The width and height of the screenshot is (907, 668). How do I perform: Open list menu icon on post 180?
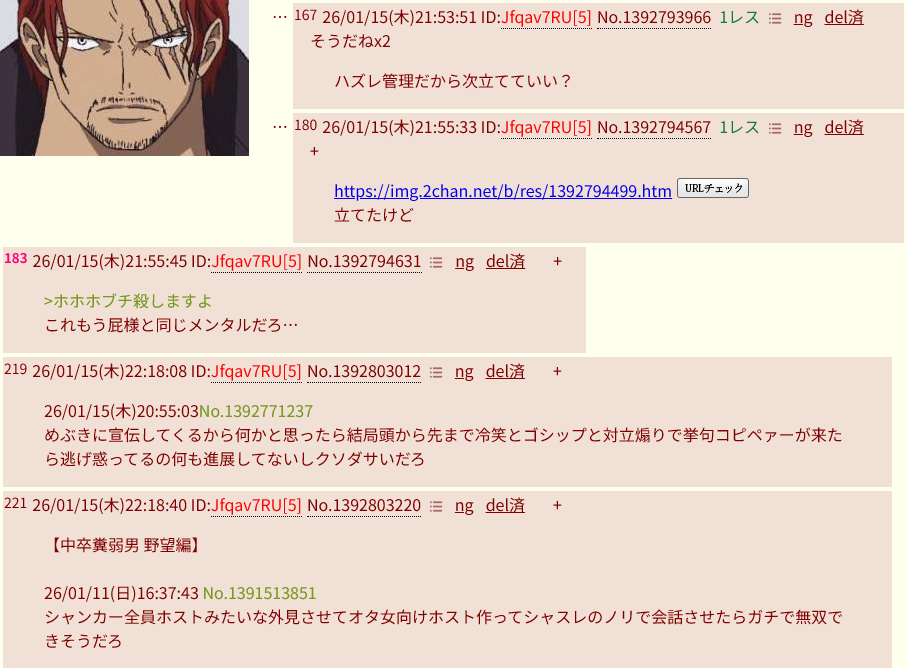(775, 128)
